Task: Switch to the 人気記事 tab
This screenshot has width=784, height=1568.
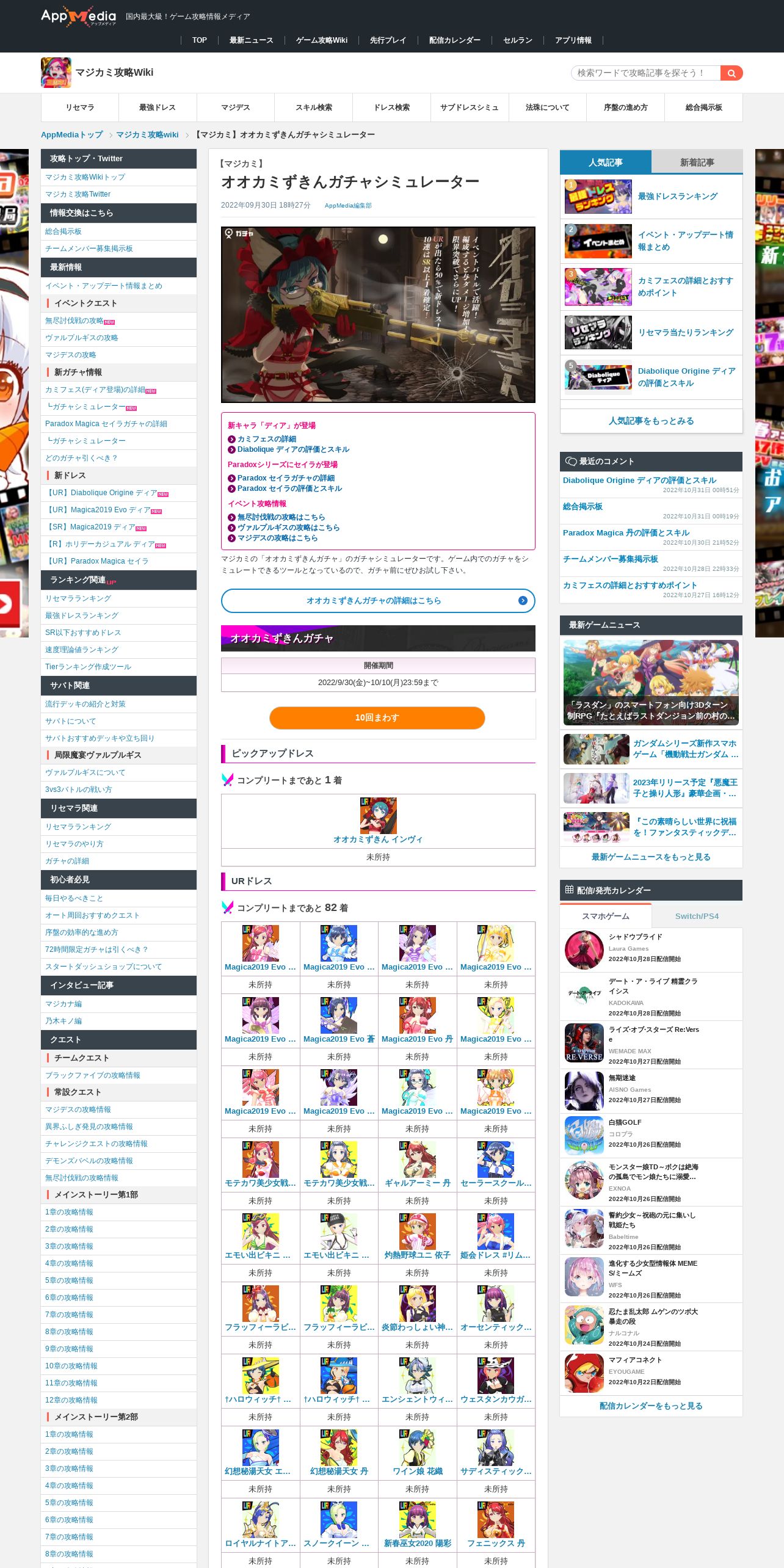Action: click(605, 162)
